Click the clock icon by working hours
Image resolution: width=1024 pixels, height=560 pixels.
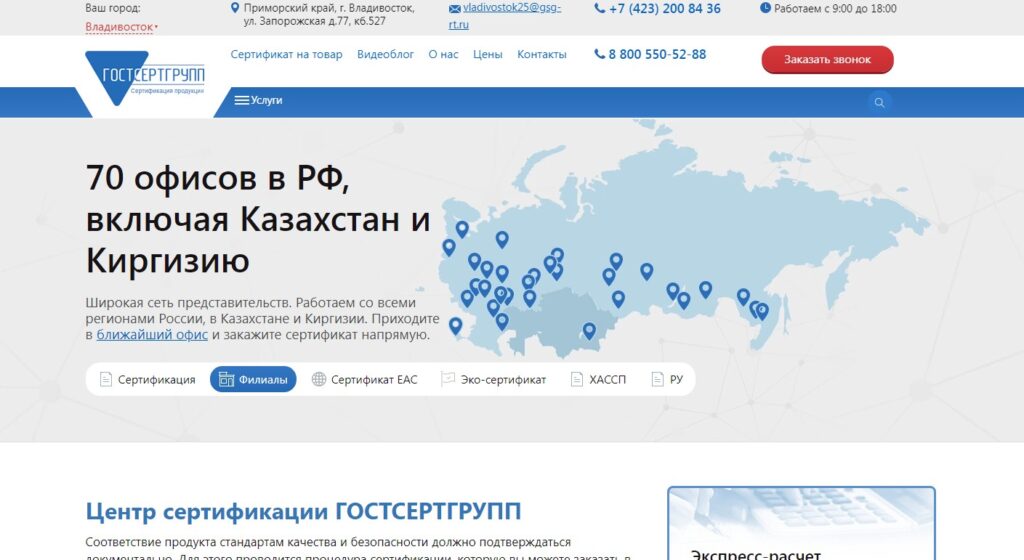tap(765, 8)
